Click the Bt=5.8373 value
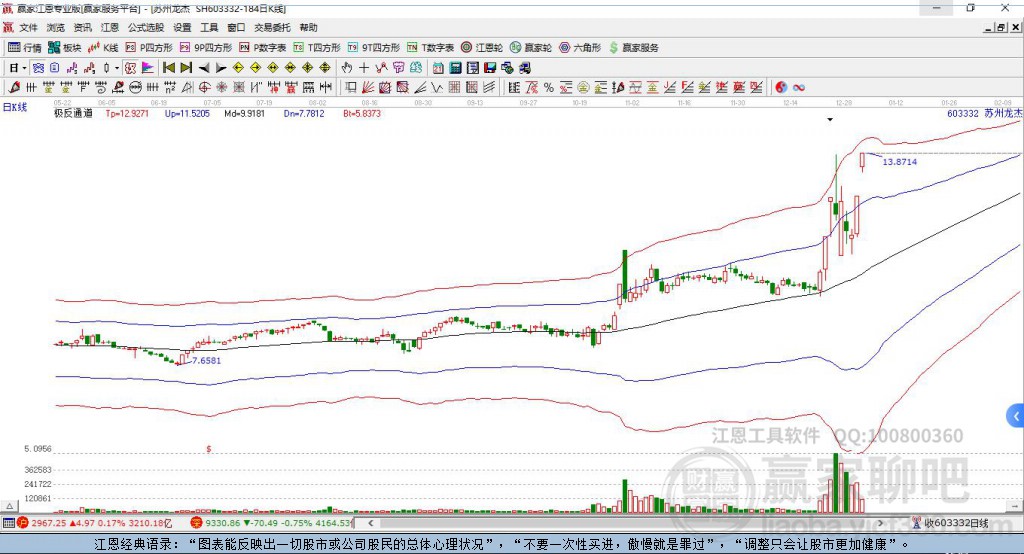Image resolution: width=1024 pixels, height=554 pixels. pyautogui.click(x=362, y=114)
